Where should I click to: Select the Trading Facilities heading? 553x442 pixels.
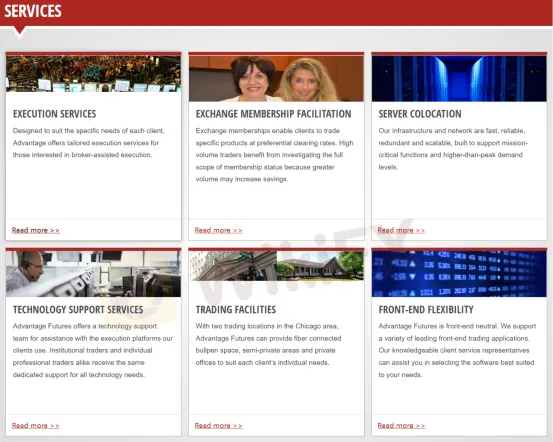(x=236, y=310)
